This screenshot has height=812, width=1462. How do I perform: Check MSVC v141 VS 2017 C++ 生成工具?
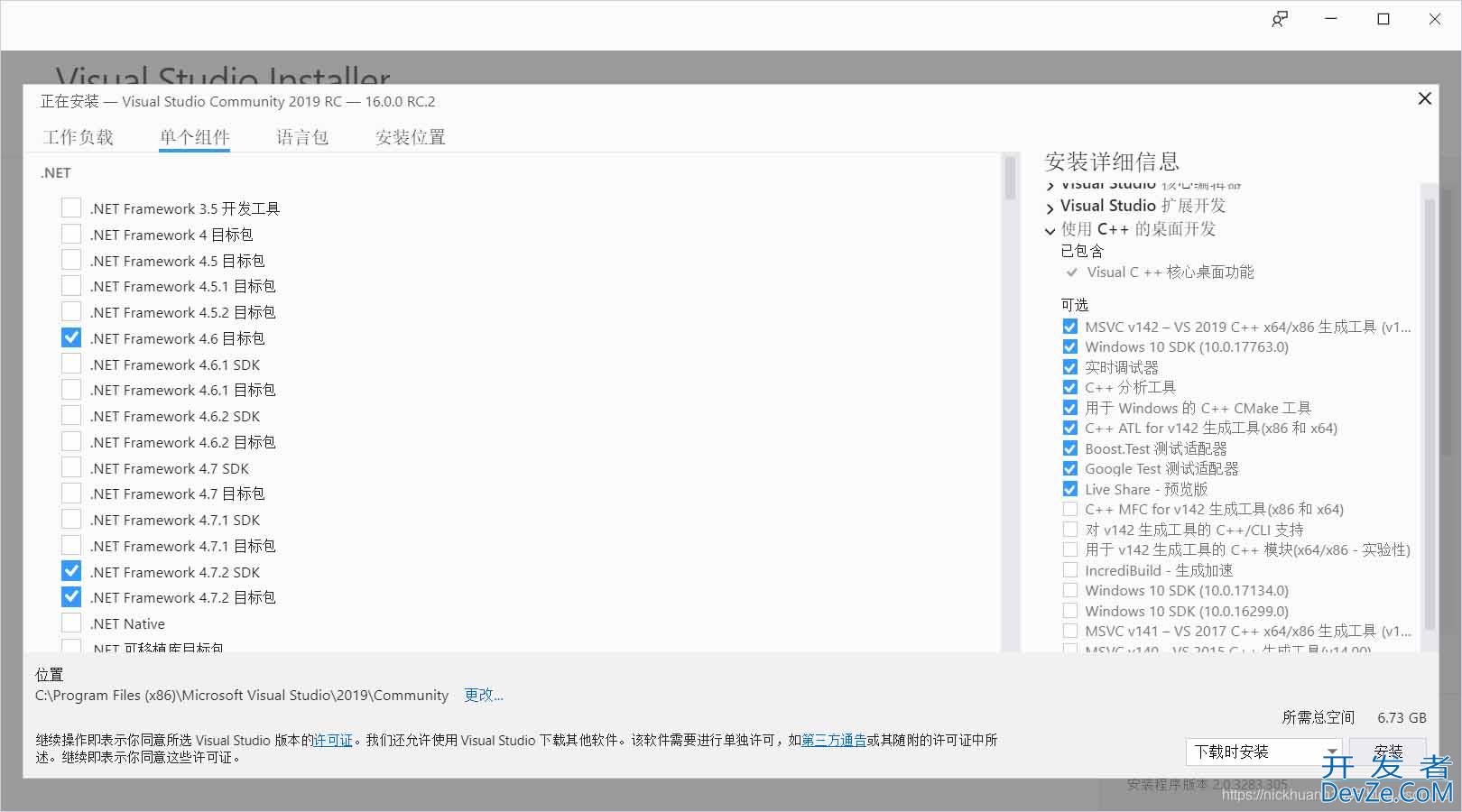1070,631
